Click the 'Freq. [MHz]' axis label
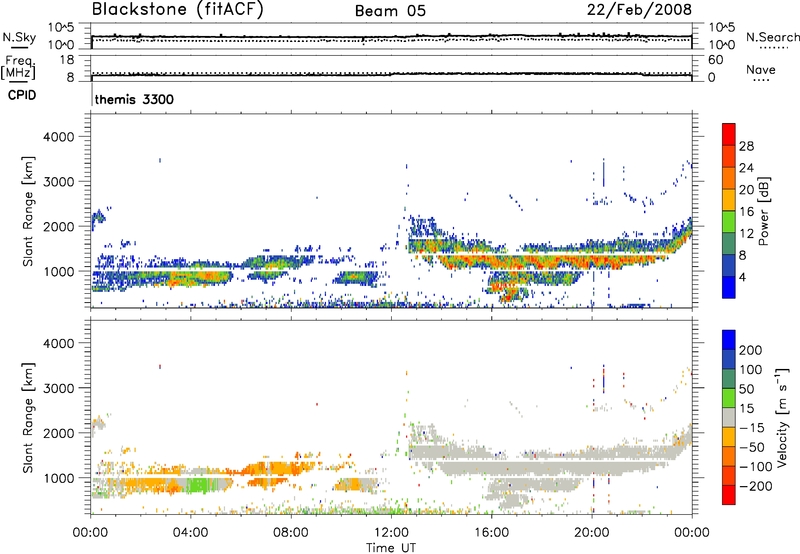Viewport: 800px width, 554px height. click(x=18, y=67)
